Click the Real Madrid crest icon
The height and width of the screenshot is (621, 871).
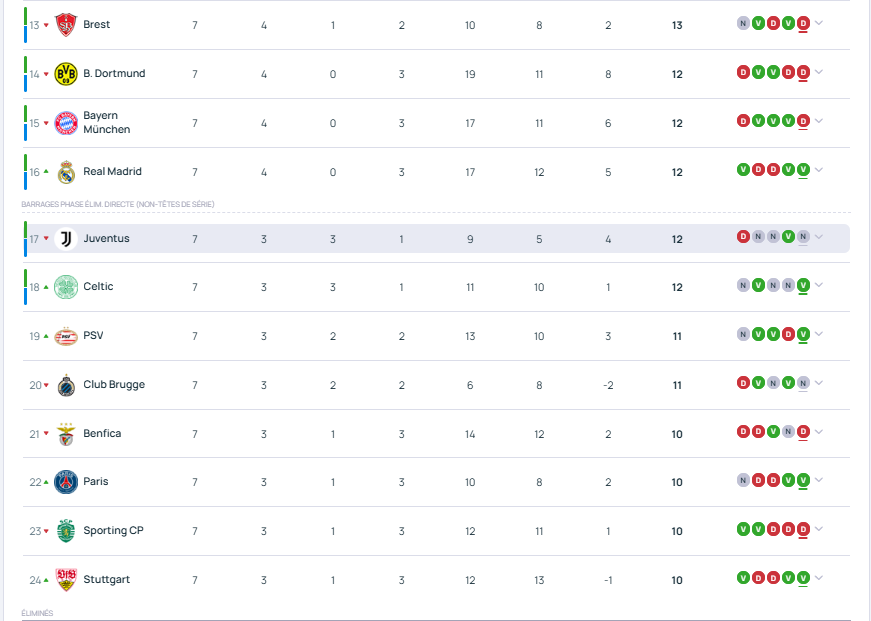66,172
